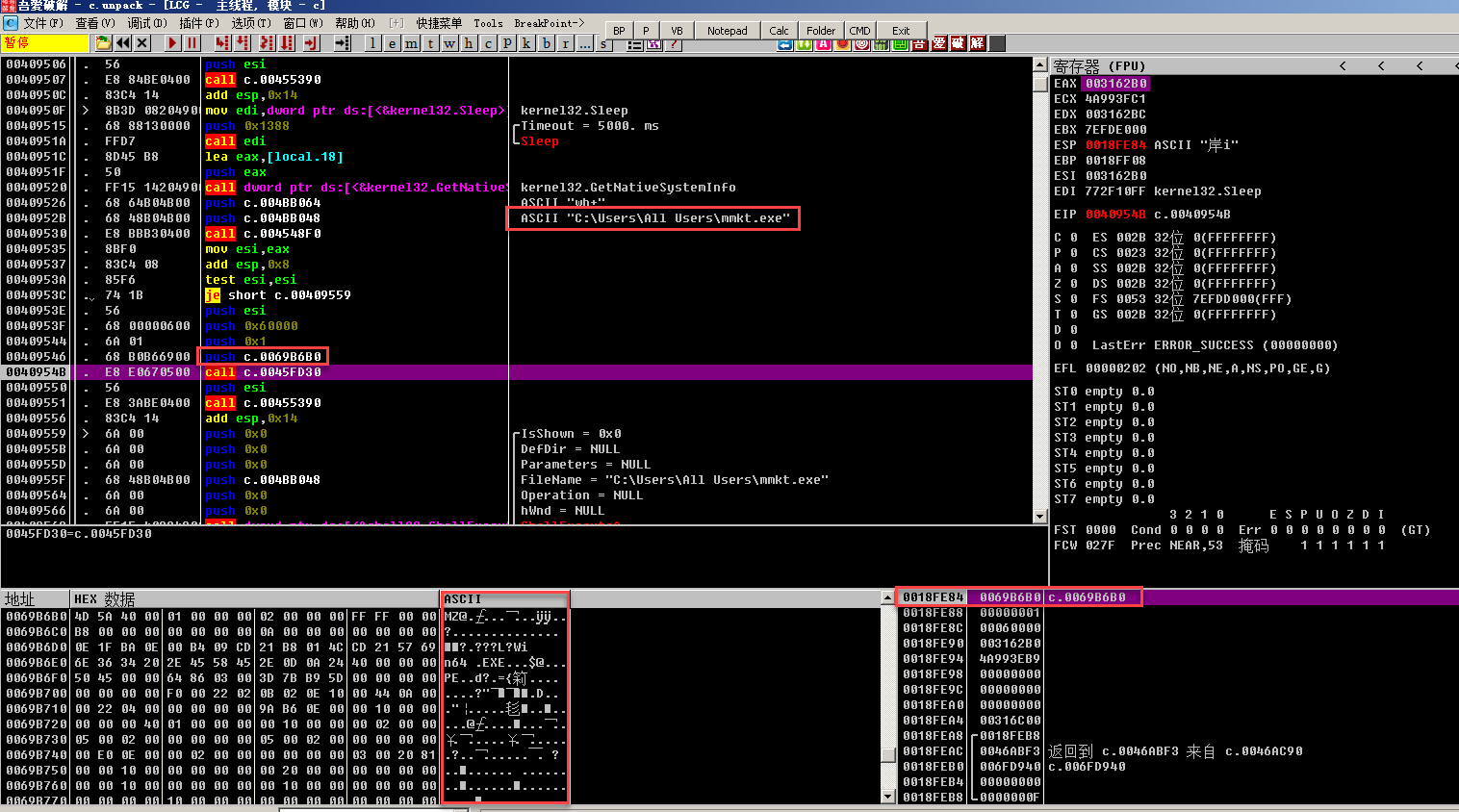Launch Calc from the toolbar button
Viewport: 1459px width, 812px height.
pos(779,31)
